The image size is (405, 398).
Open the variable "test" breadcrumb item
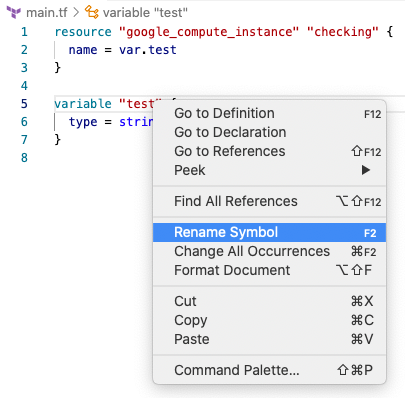[145, 13]
